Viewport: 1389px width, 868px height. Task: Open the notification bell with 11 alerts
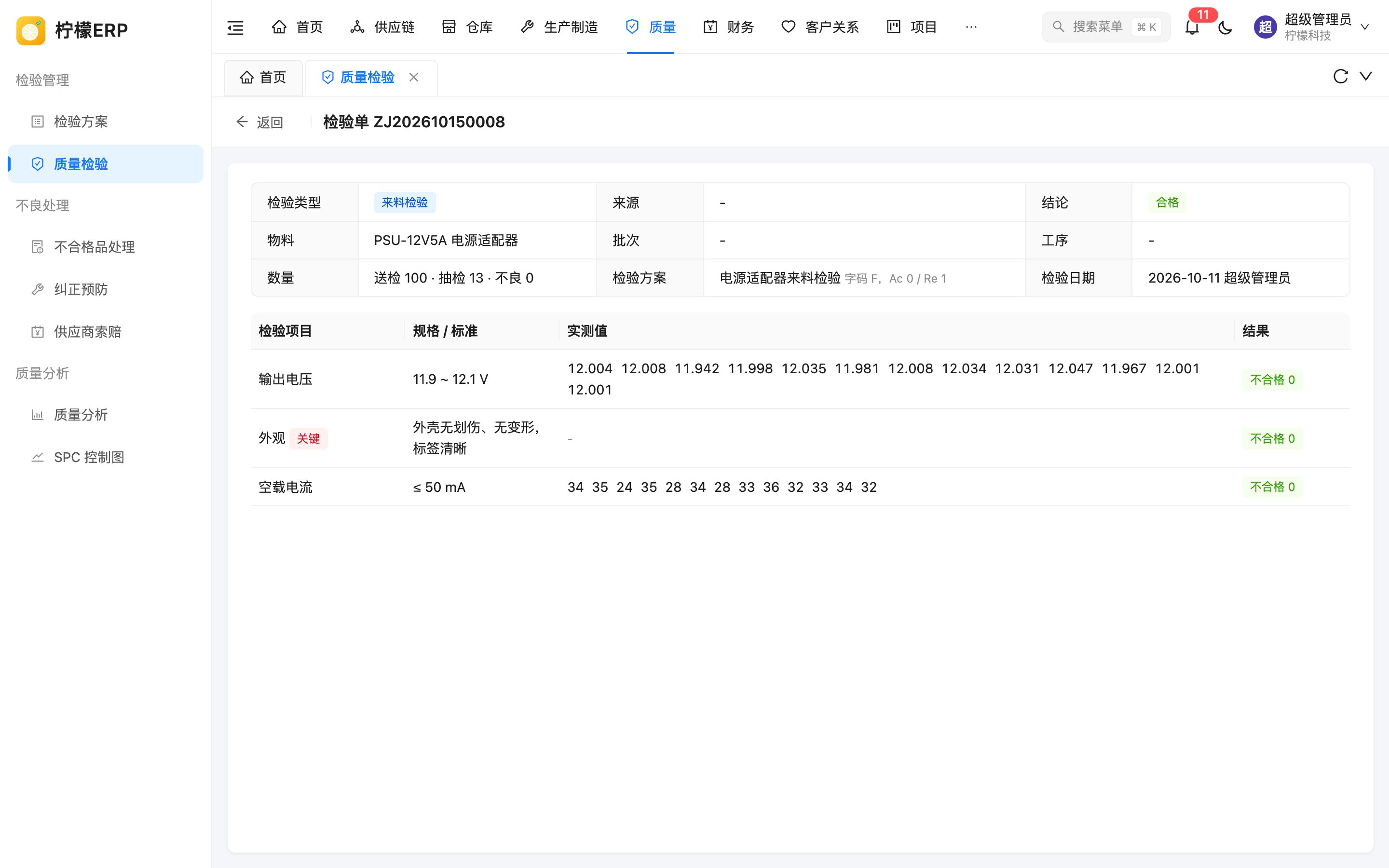pos(1192,27)
